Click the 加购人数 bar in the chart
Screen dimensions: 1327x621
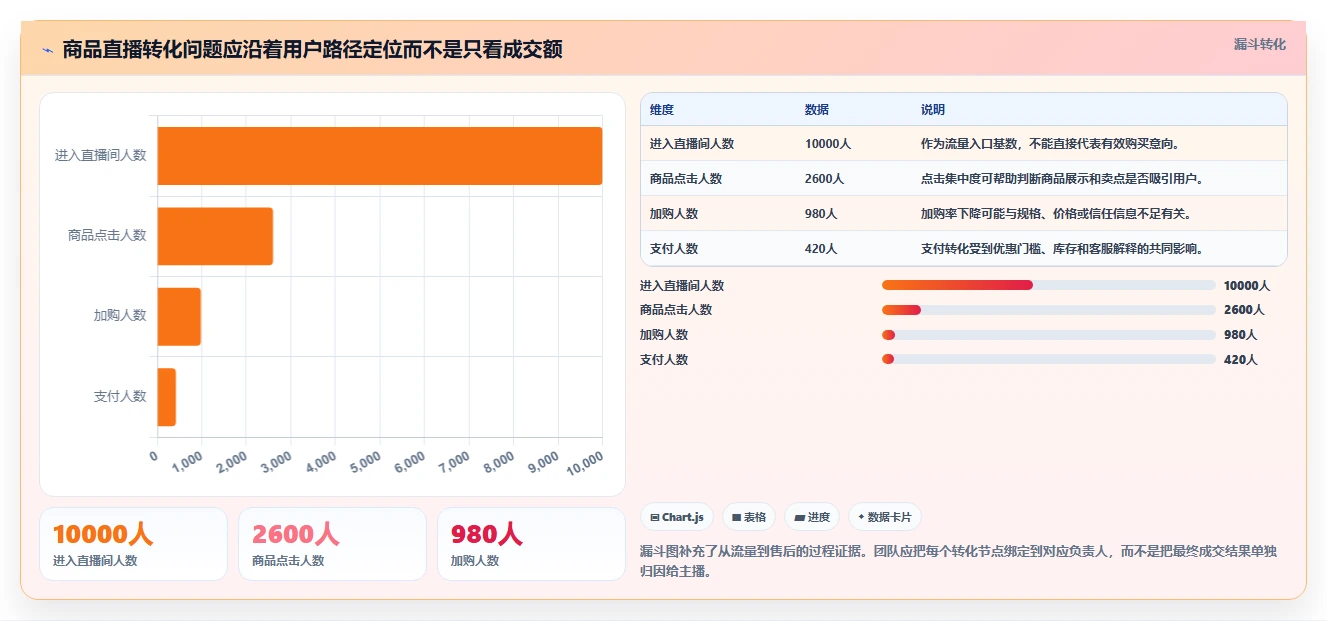tap(179, 316)
